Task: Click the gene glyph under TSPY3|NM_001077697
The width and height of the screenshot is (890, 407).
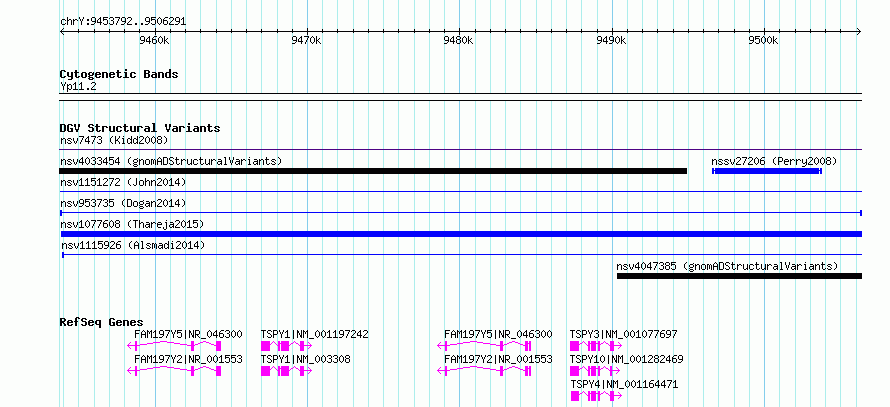Action: click(595, 346)
